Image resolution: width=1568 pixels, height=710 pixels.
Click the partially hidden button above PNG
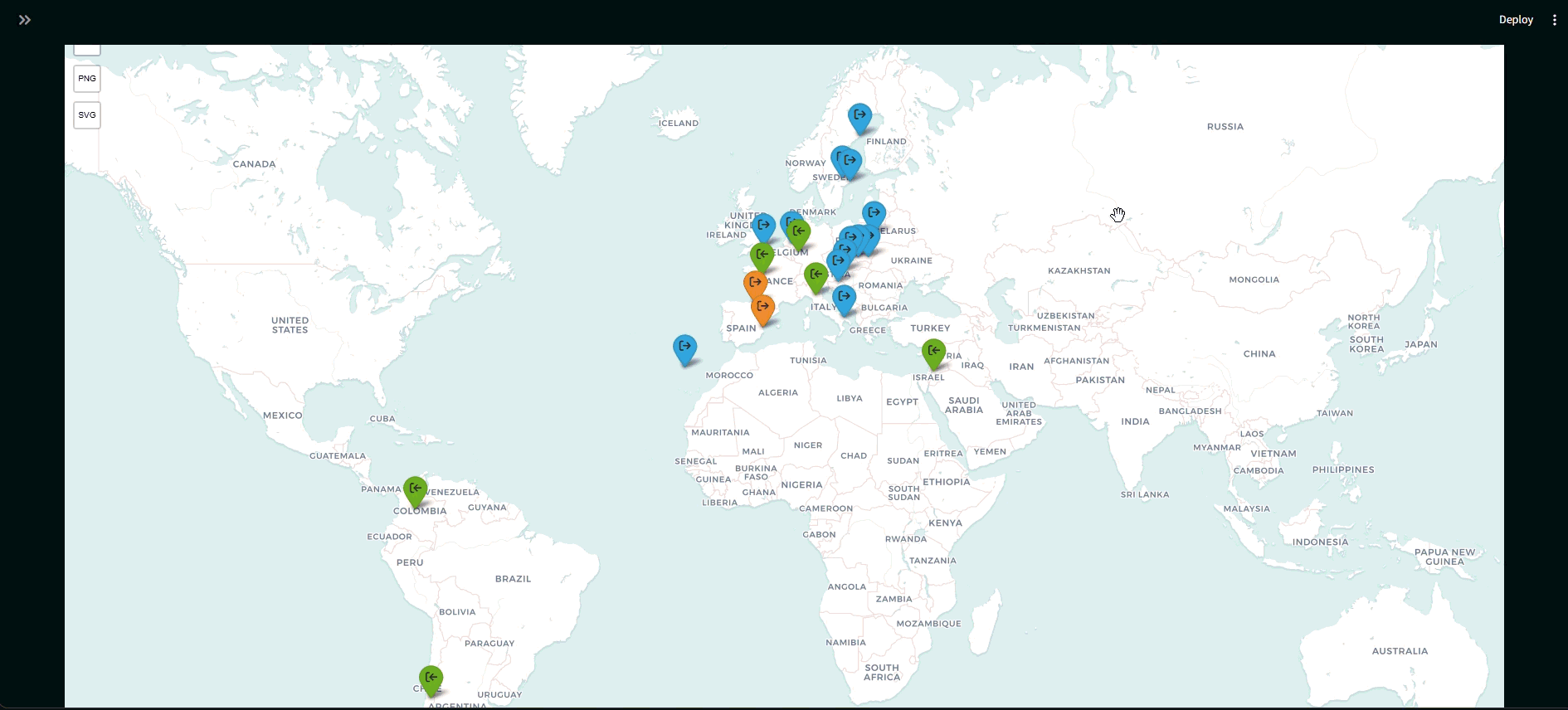[x=87, y=50]
